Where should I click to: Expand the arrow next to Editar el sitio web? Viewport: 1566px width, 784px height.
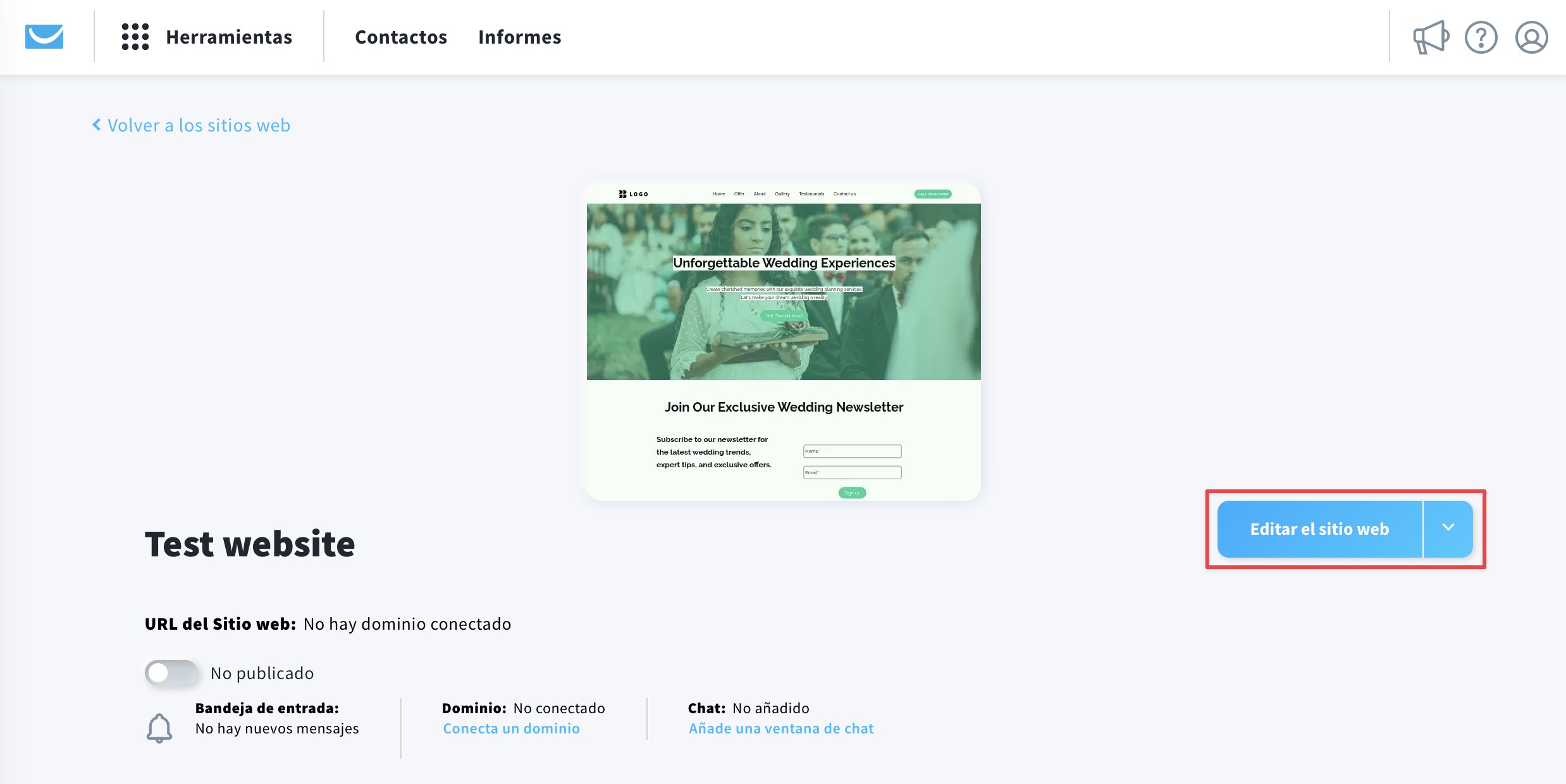pos(1448,529)
